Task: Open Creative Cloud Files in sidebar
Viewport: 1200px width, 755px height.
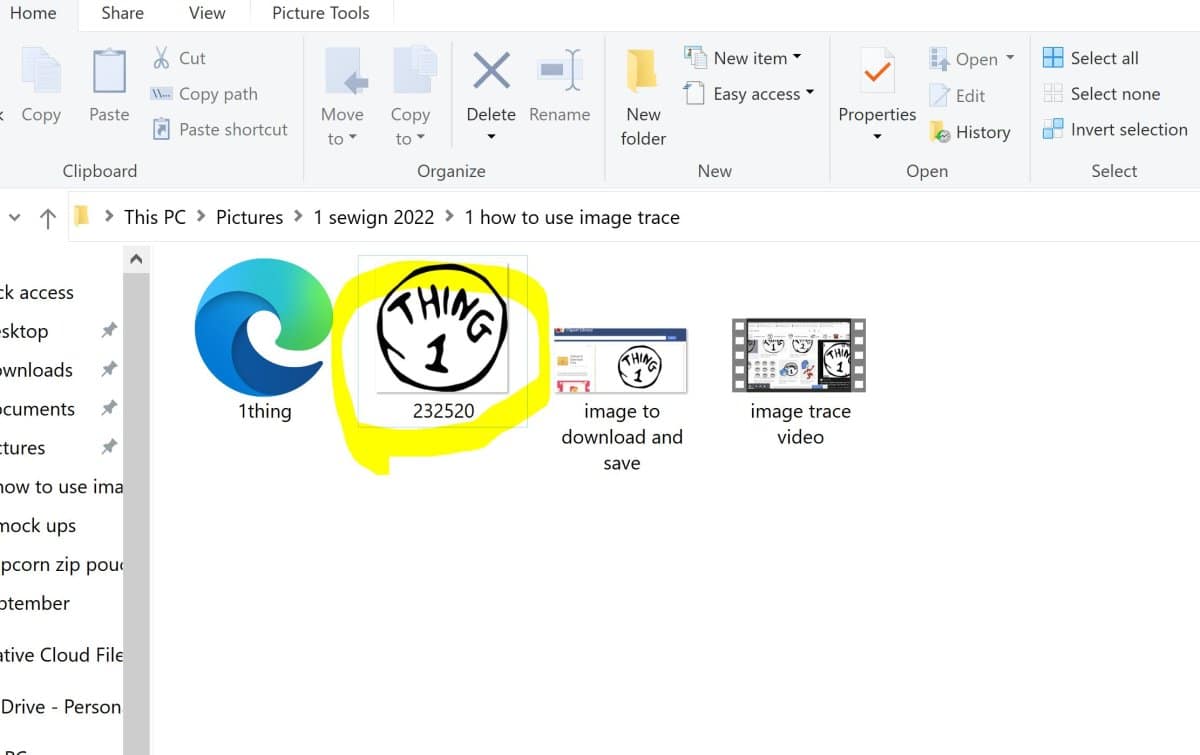Action: 61,656
